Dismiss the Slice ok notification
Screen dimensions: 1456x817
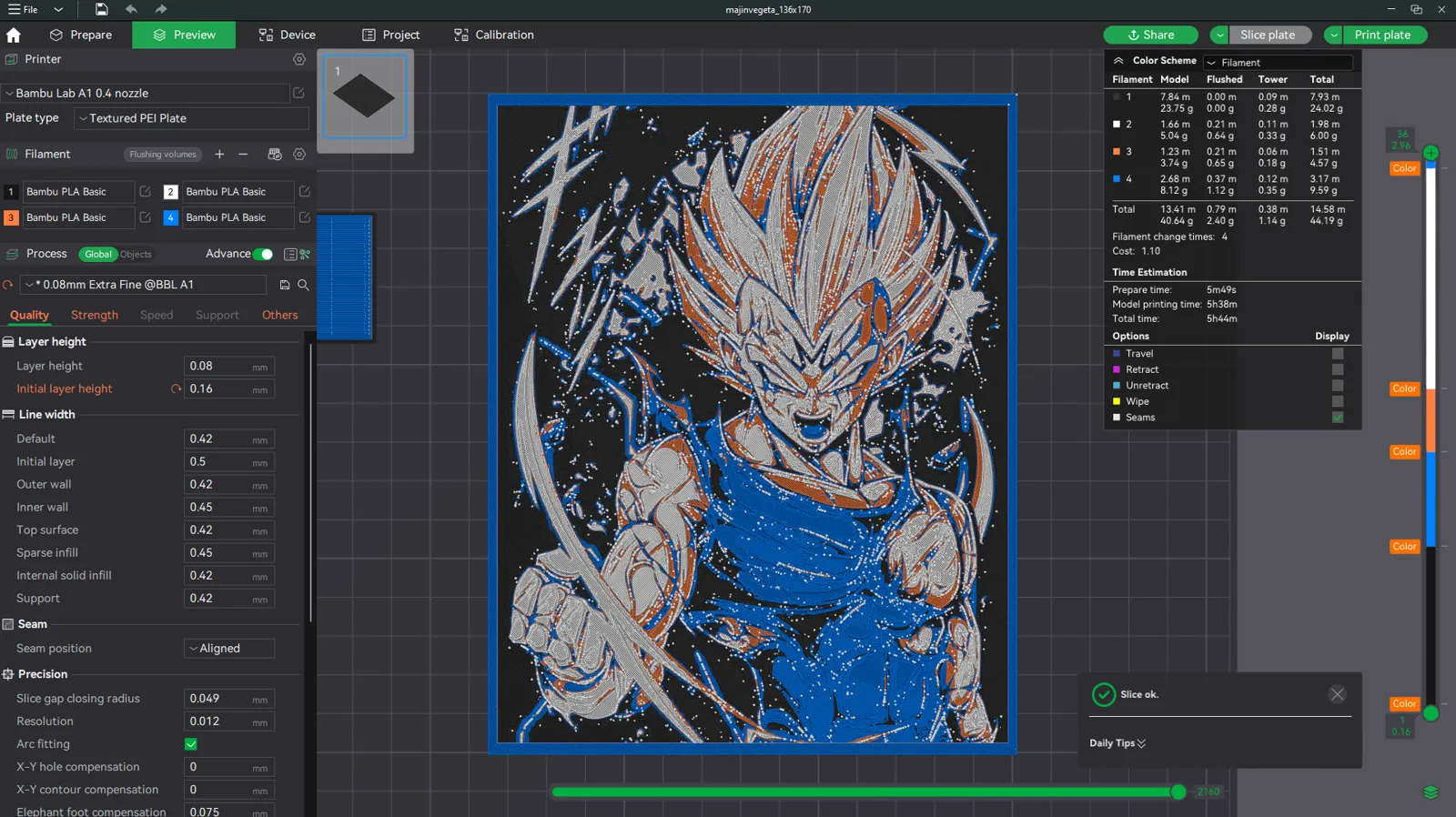(x=1337, y=694)
